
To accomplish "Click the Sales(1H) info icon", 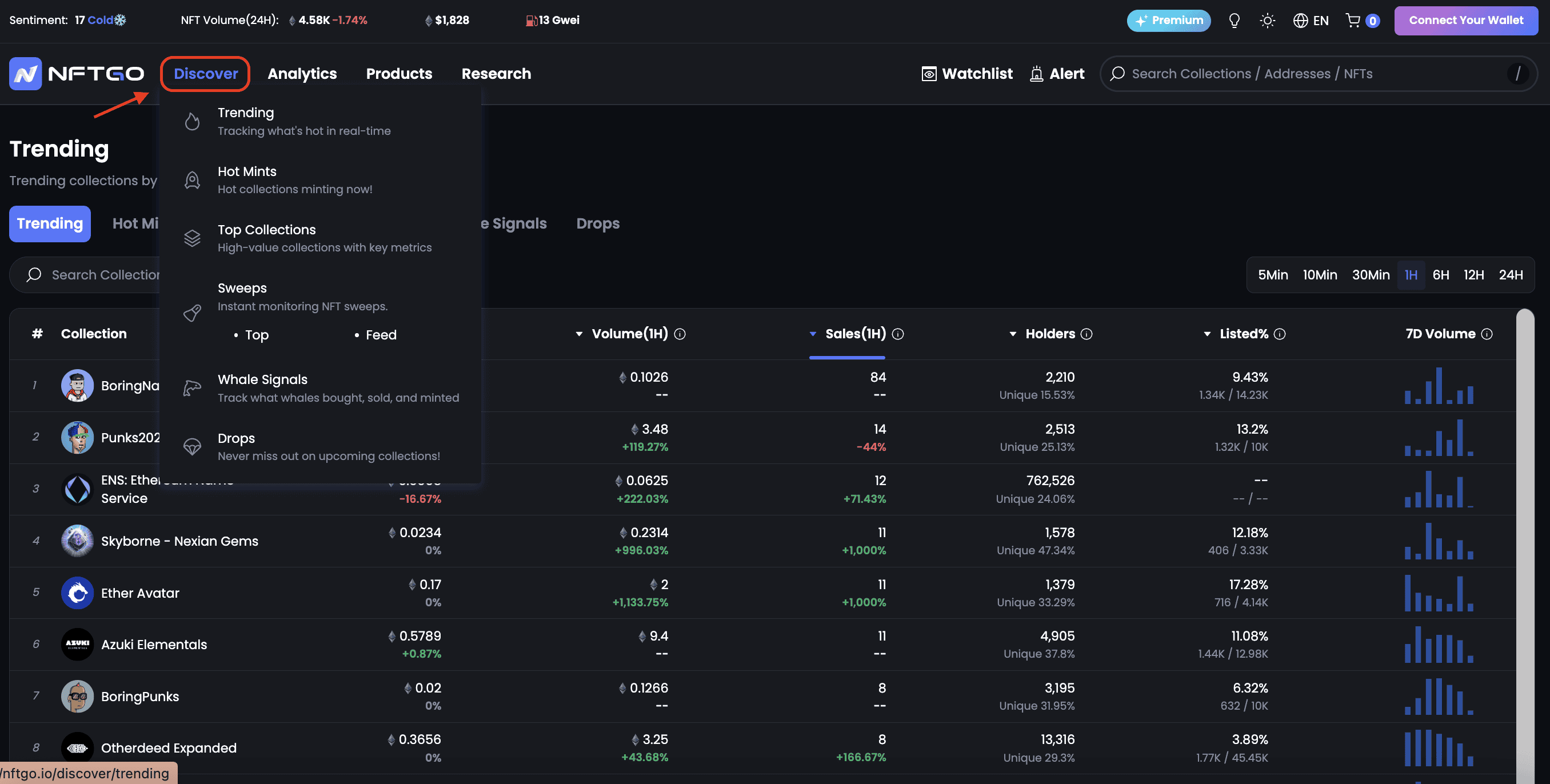I will pyautogui.click(x=898, y=334).
